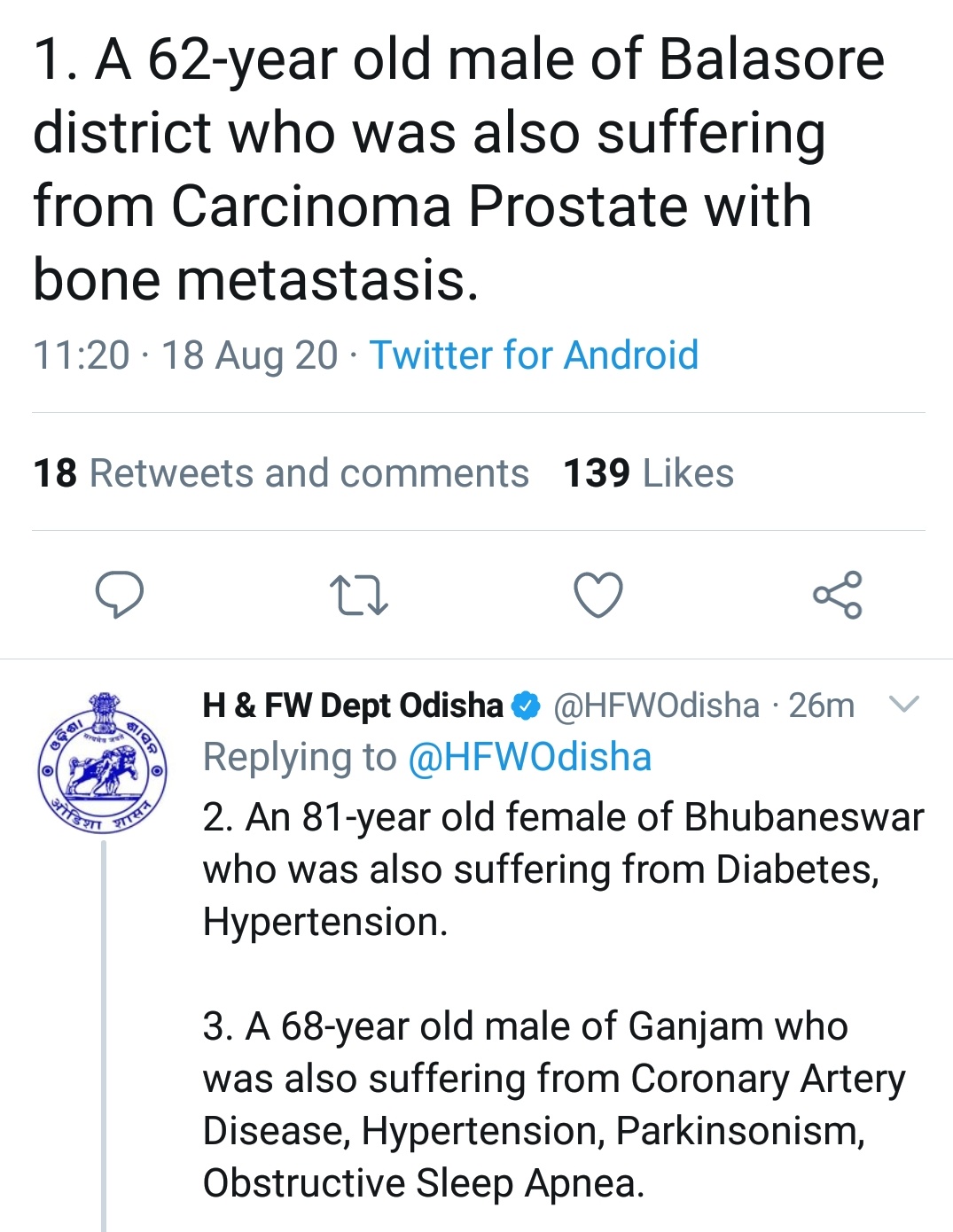The width and height of the screenshot is (953, 1232).
Task: Open the Twitter for Android link
Action: 534,355
